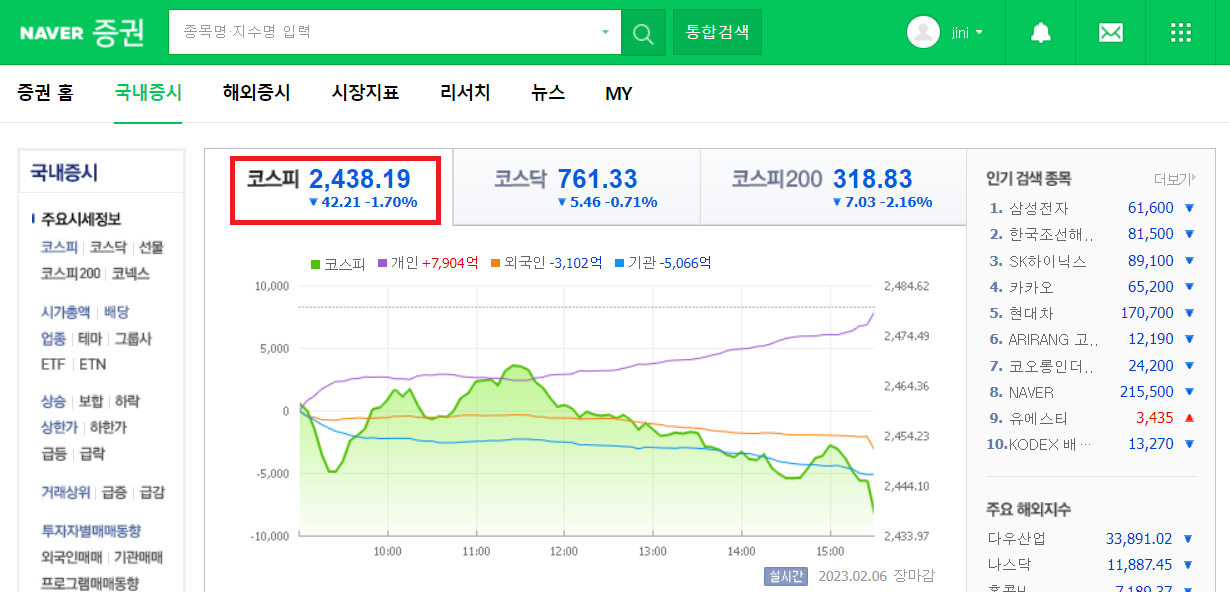This screenshot has width=1230, height=592.
Task: Open 급감 sidebar link
Action: pyautogui.click(x=152, y=492)
